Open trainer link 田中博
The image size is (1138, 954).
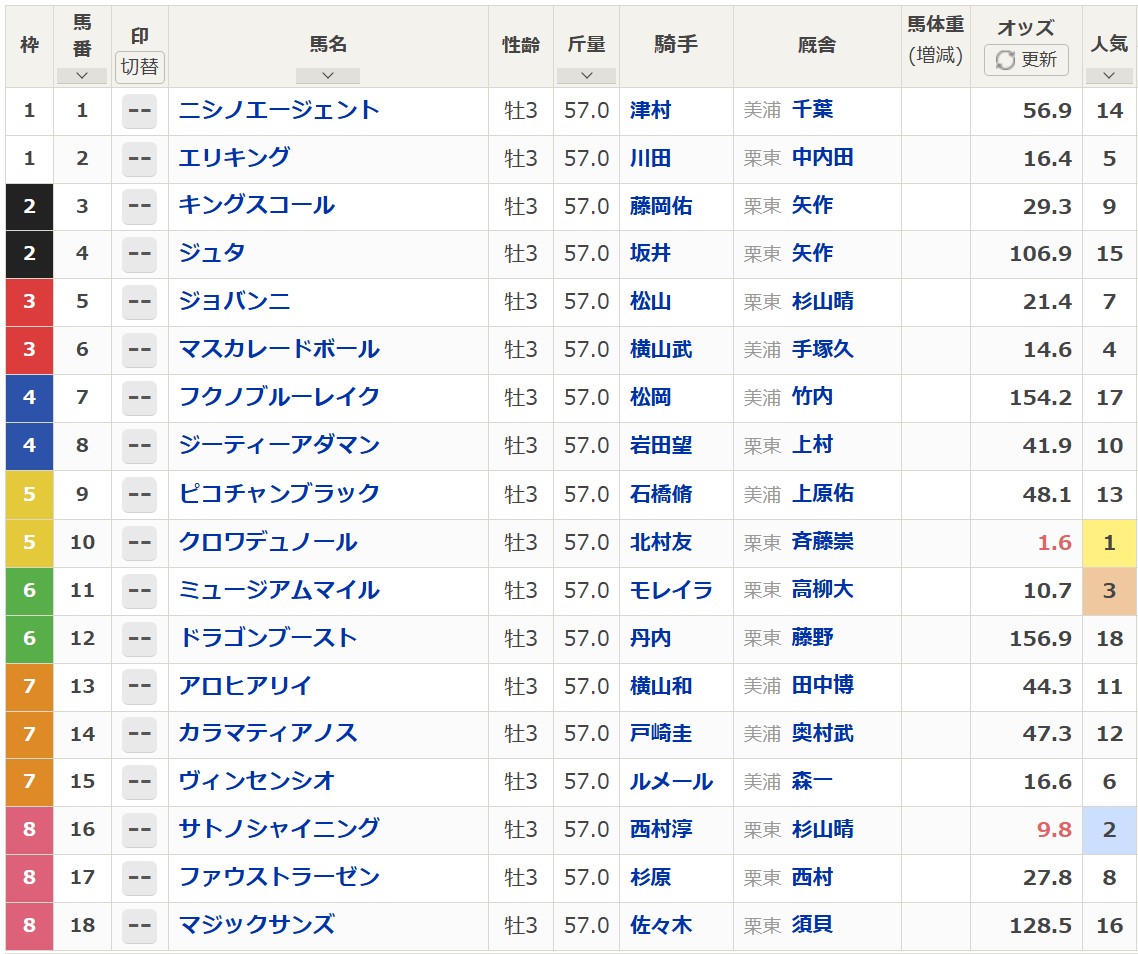tap(822, 685)
